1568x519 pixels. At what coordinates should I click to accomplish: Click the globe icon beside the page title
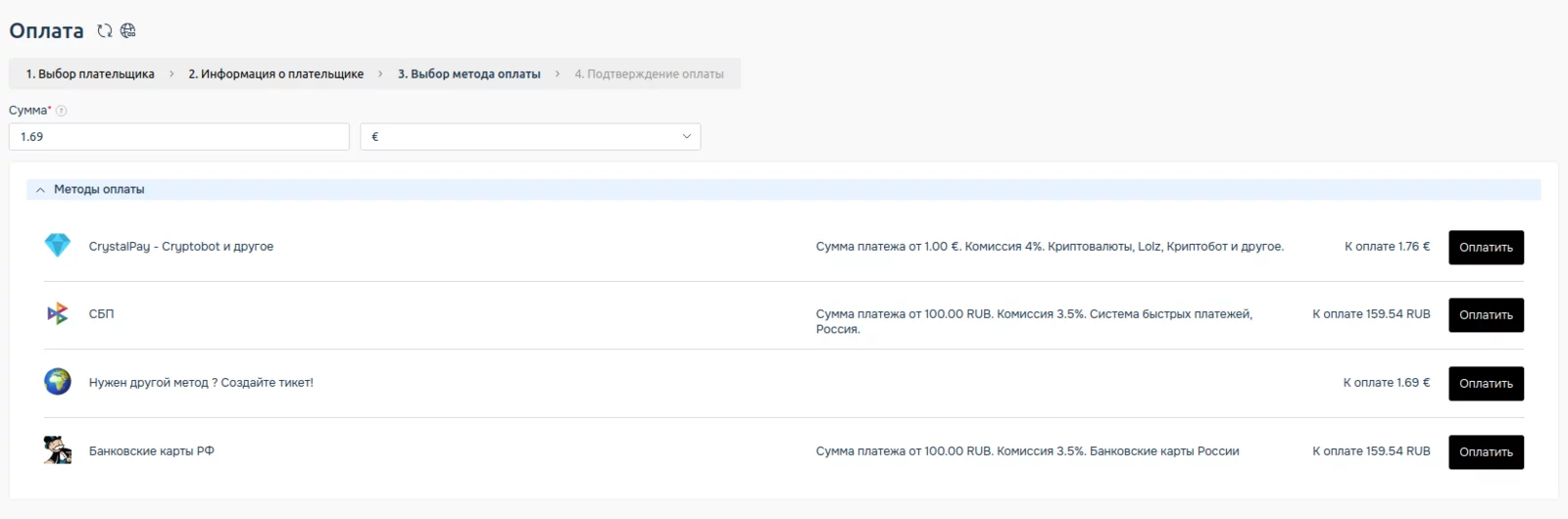(127, 31)
